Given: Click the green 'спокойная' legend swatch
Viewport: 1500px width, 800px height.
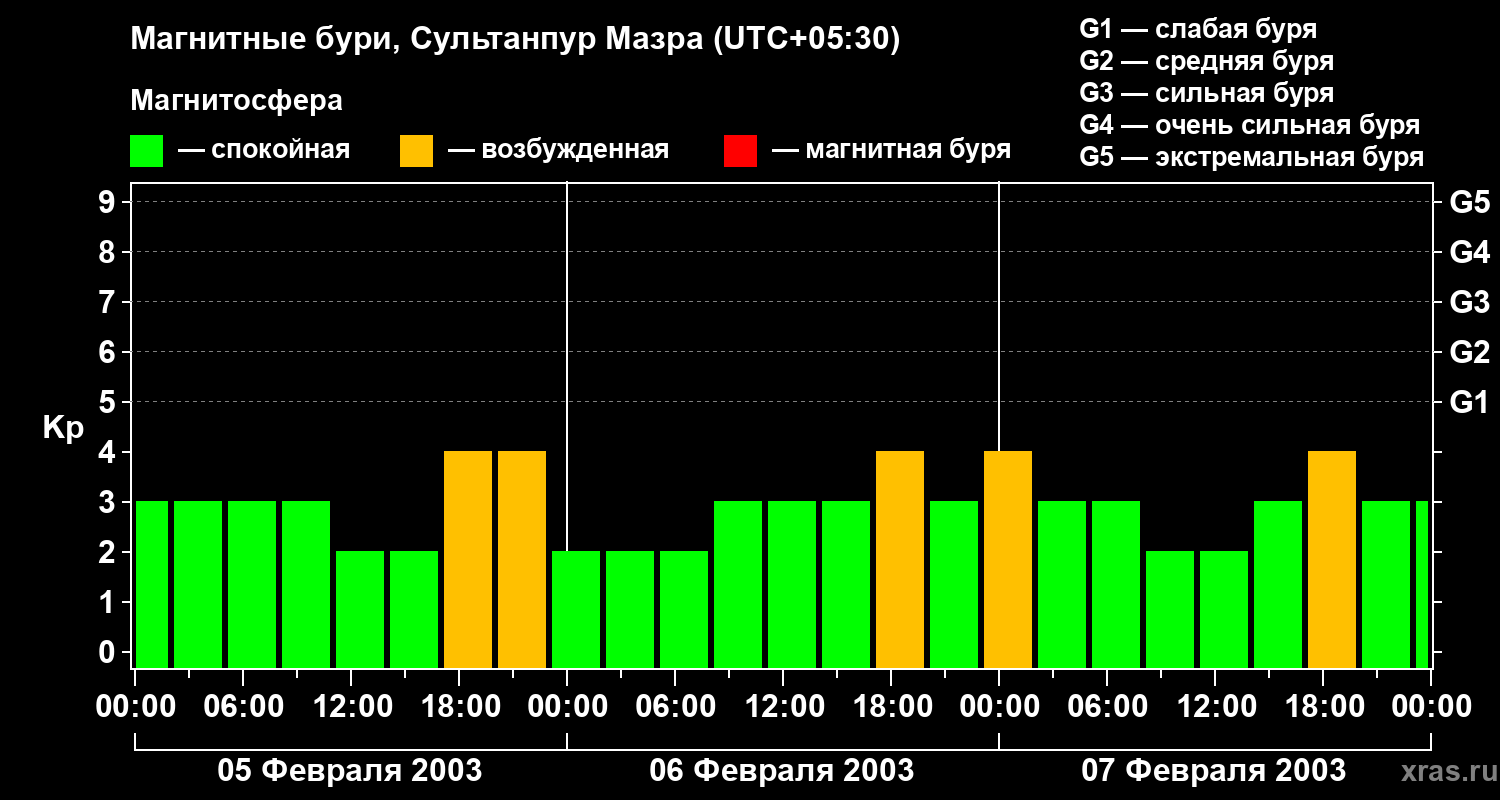Looking at the screenshot, I should click(146, 151).
